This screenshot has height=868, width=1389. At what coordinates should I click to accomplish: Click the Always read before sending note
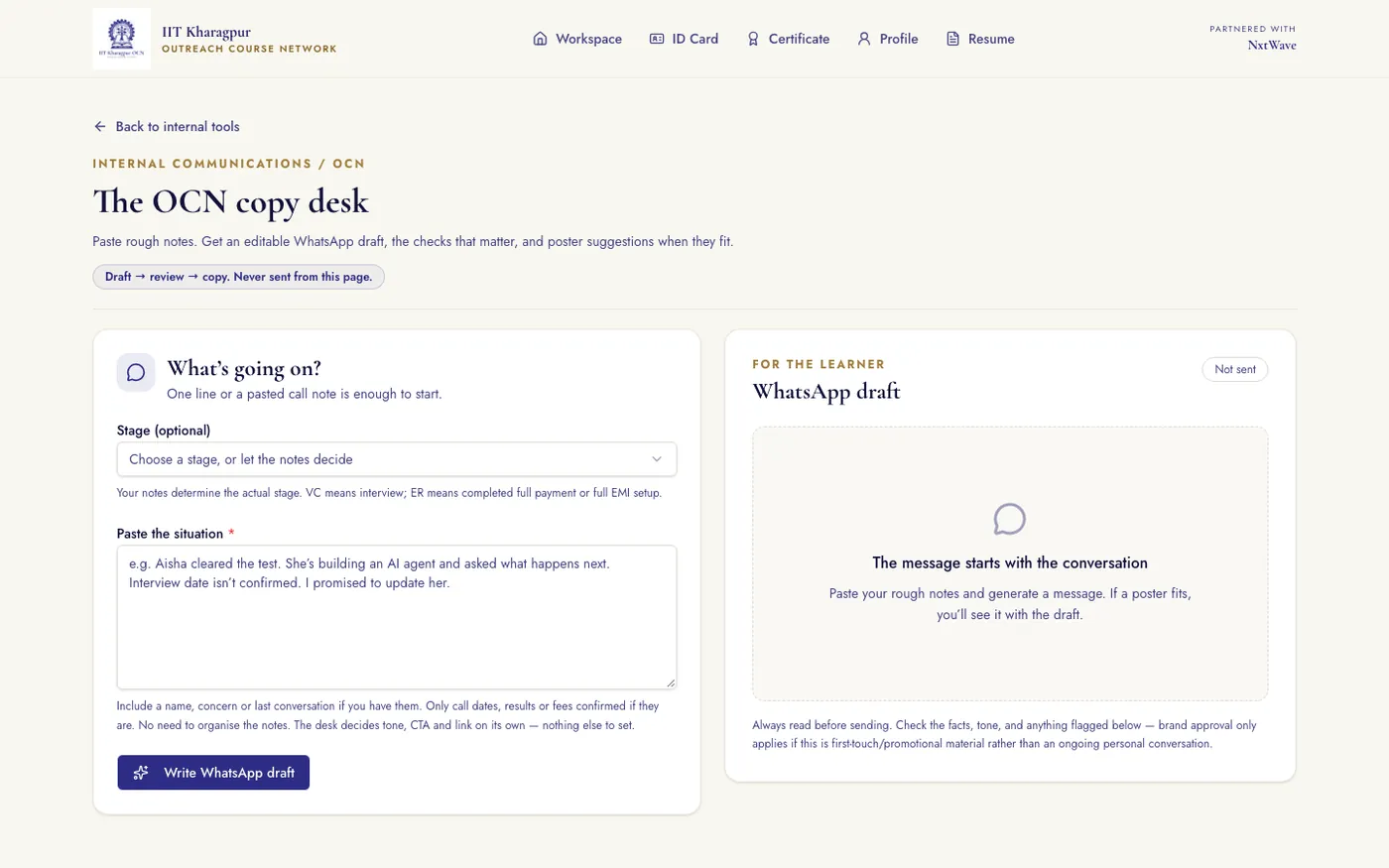click(1004, 734)
